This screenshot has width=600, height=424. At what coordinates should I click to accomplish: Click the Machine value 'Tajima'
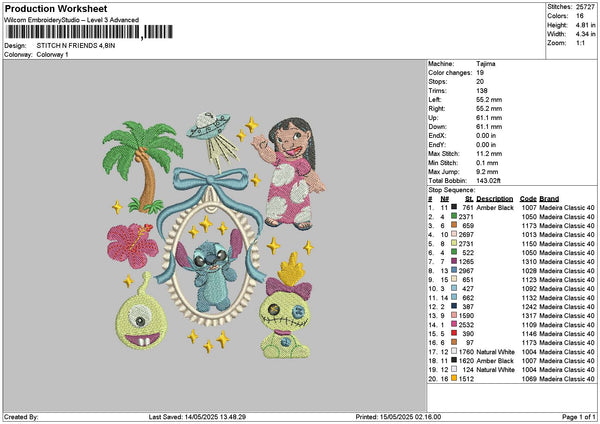[x=486, y=64]
